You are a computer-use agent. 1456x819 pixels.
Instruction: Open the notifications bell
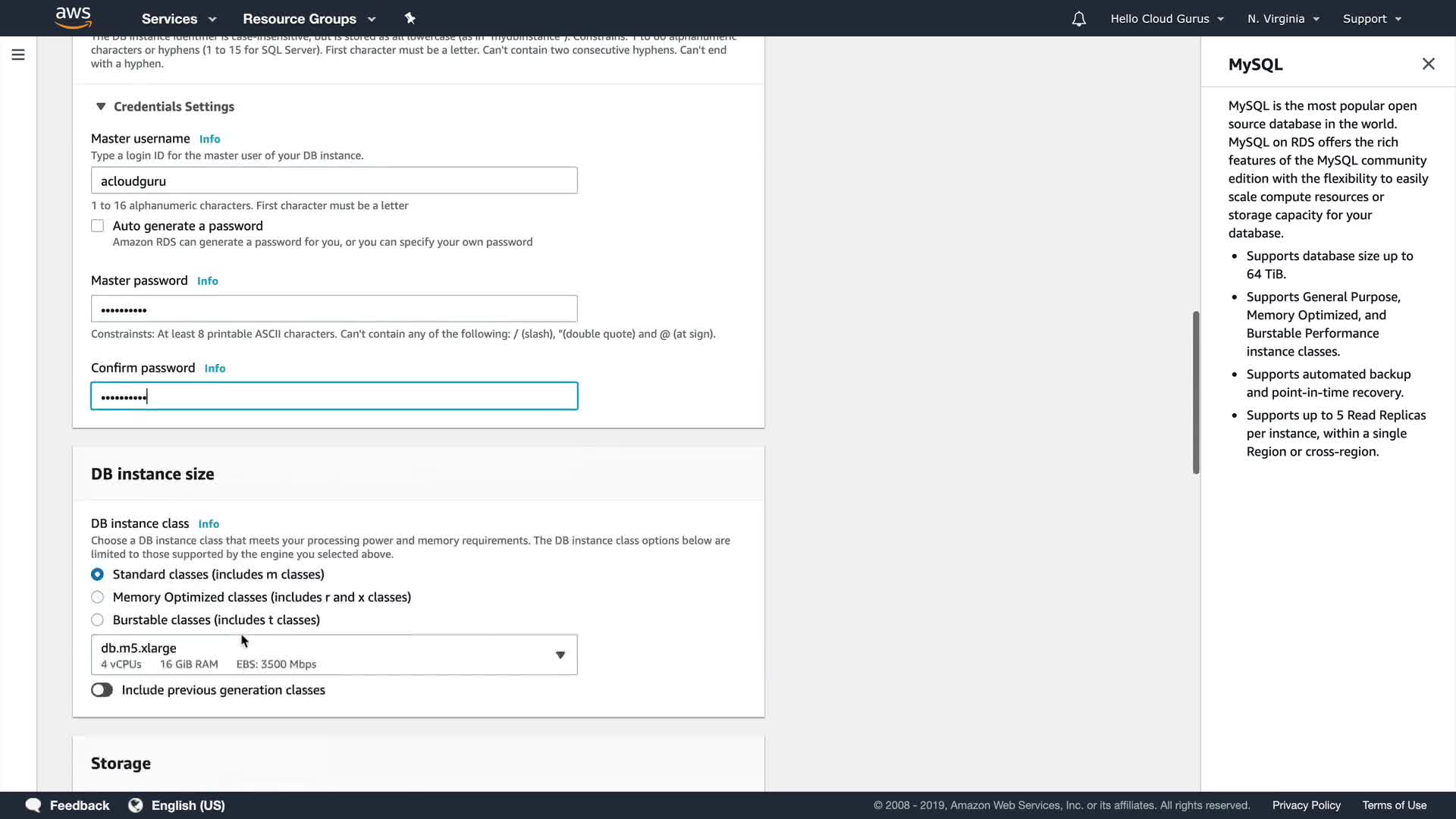pos(1078,19)
